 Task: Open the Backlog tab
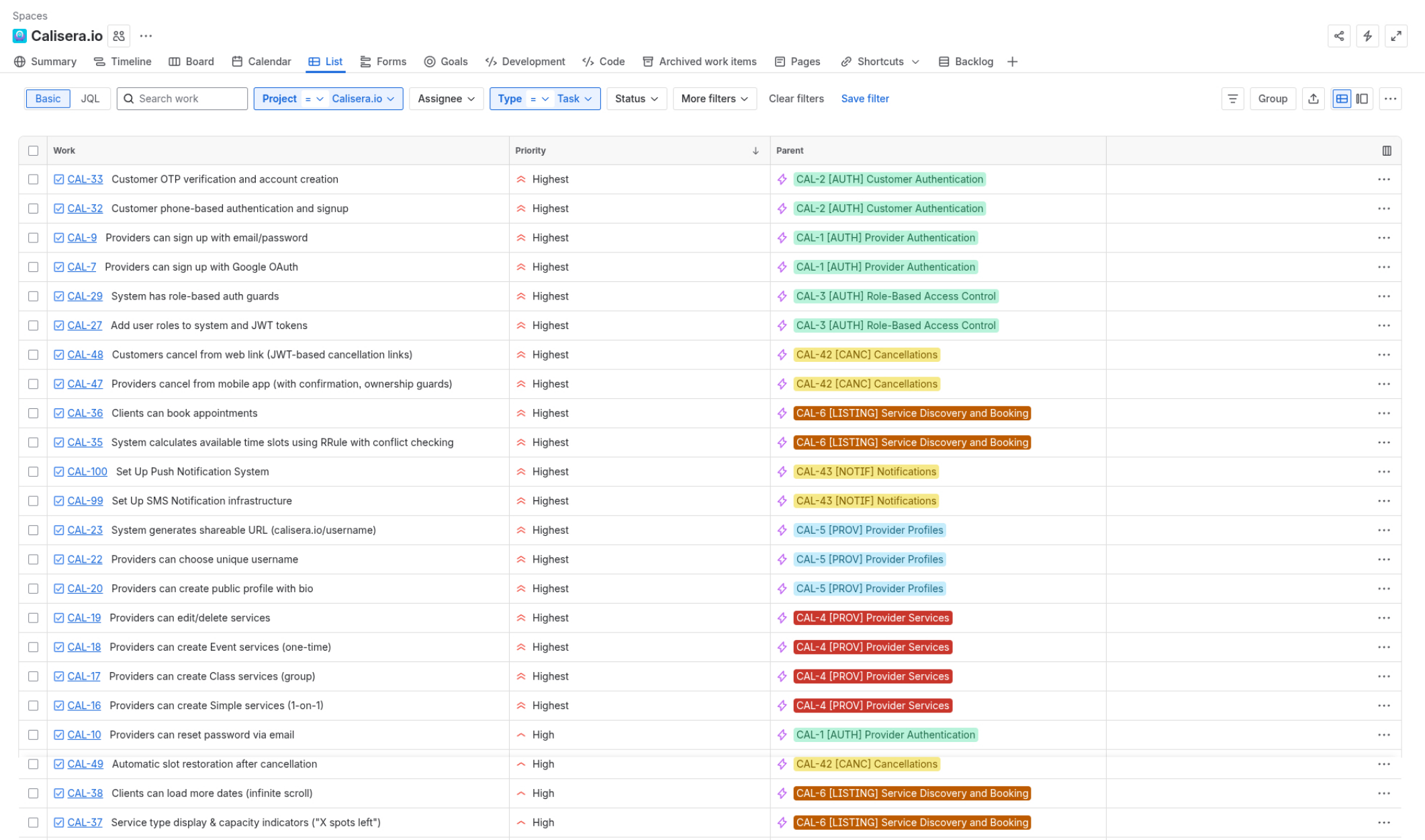pyautogui.click(x=966, y=62)
